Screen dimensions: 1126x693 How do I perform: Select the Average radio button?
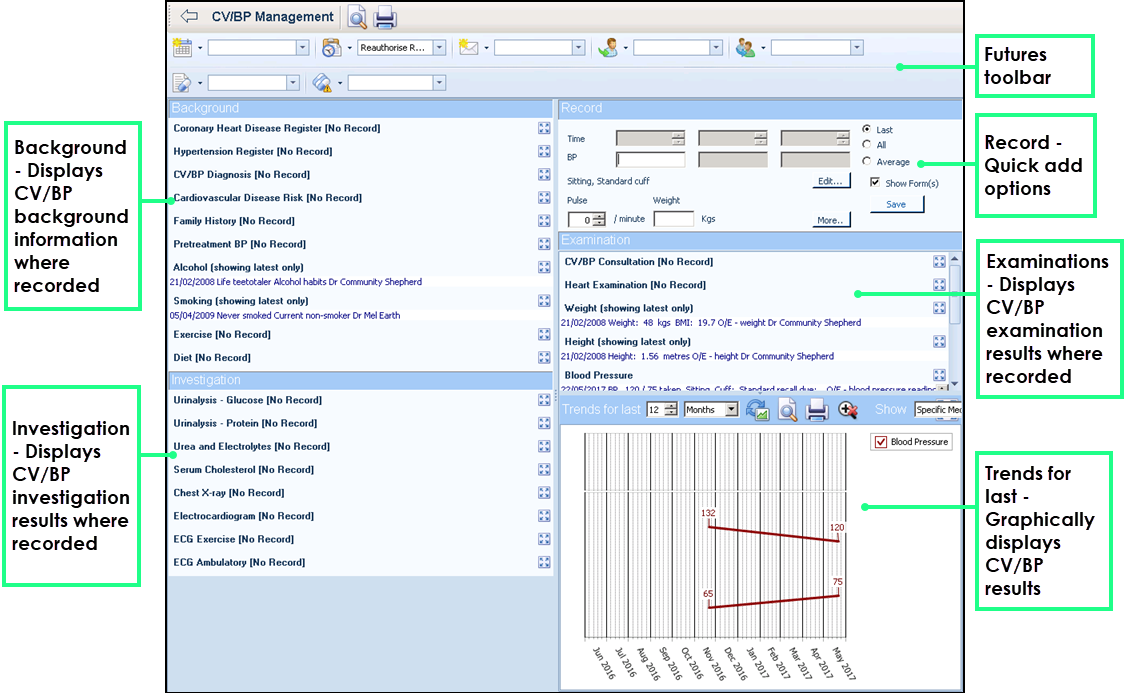coord(866,161)
